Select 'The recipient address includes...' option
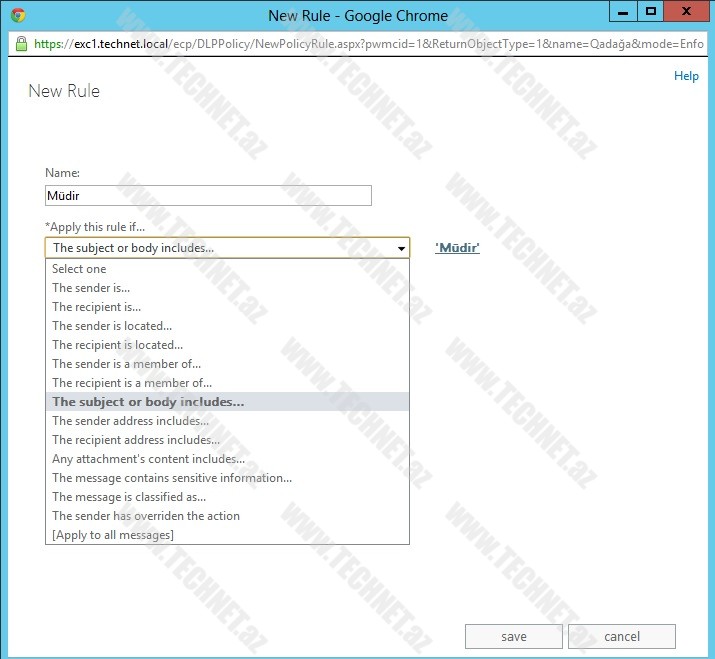 pyautogui.click(x=136, y=440)
